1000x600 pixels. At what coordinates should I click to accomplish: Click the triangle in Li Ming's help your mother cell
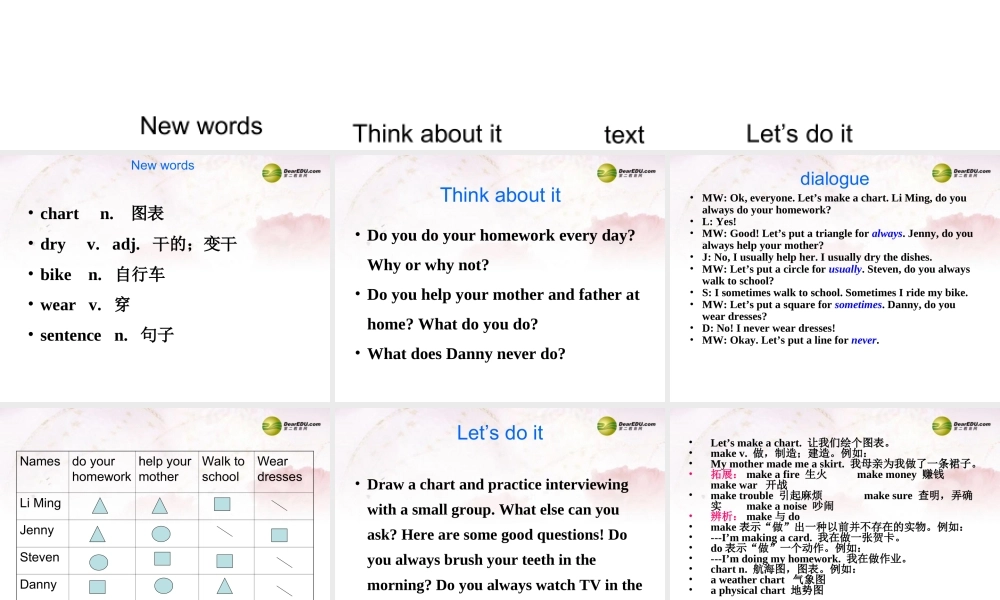click(159, 506)
